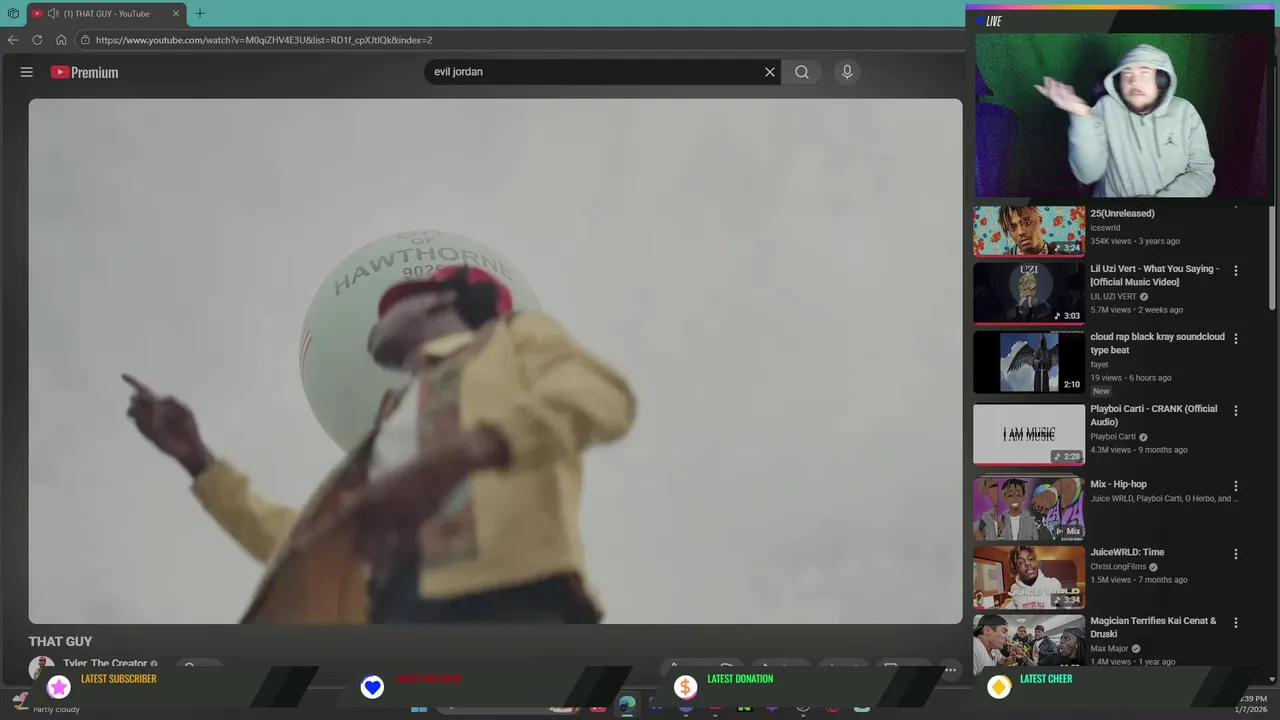Click Tyler, The Creator channel avatar
The height and width of the screenshot is (720, 1280).
click(42, 667)
